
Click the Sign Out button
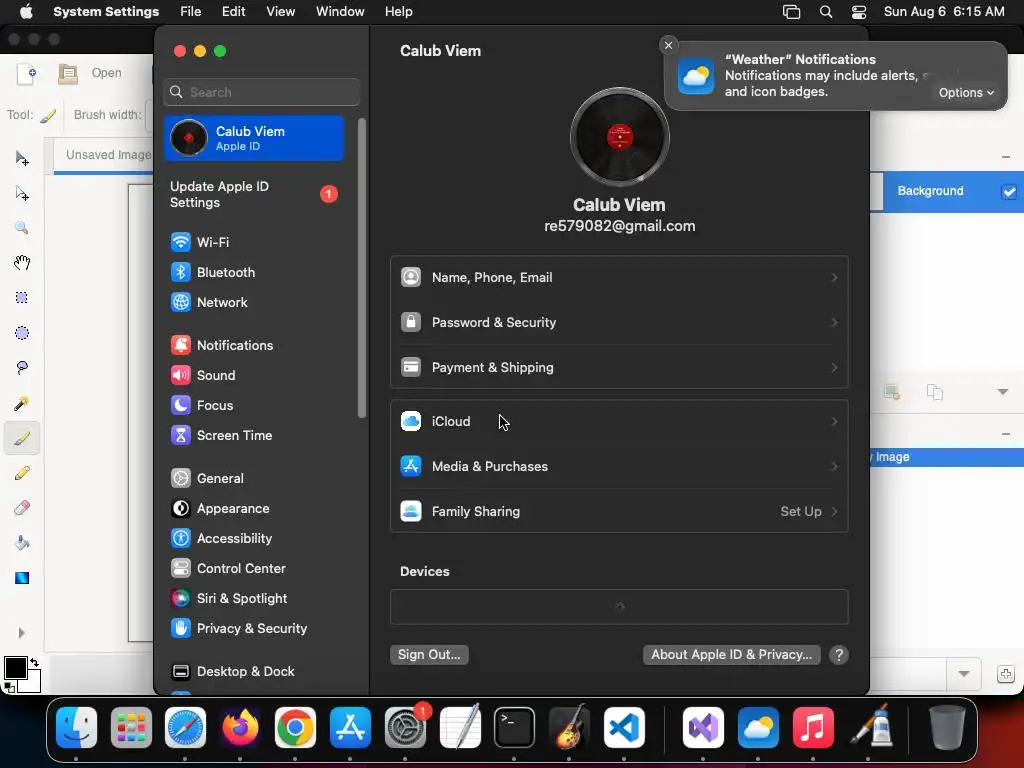[x=429, y=655]
